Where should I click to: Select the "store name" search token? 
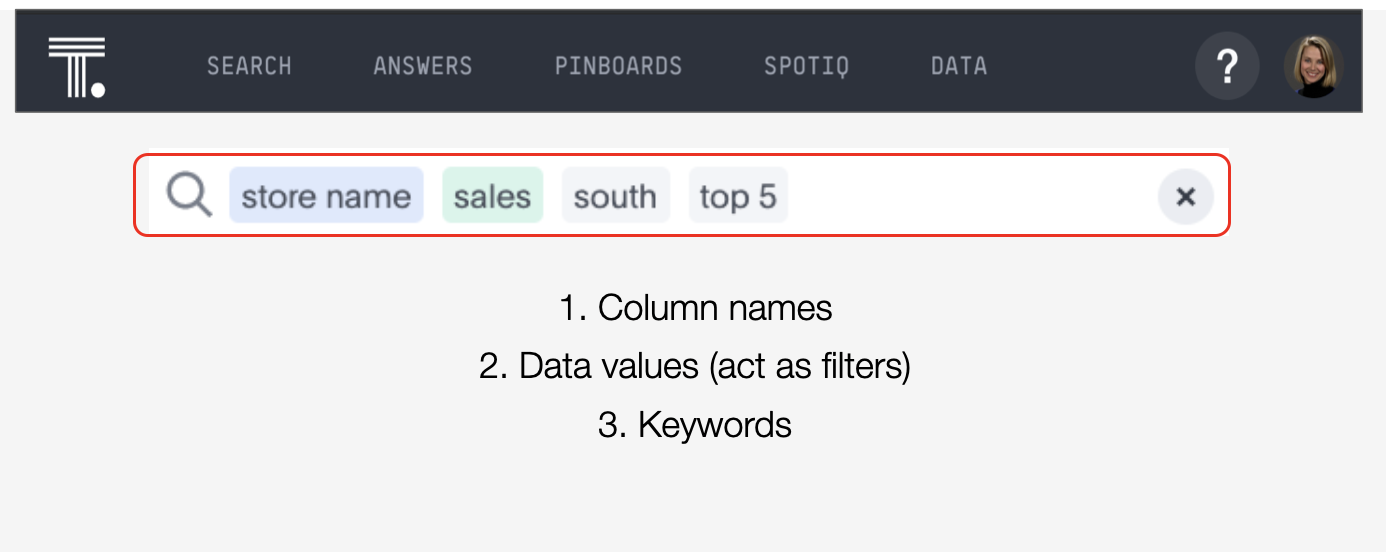[x=326, y=196]
